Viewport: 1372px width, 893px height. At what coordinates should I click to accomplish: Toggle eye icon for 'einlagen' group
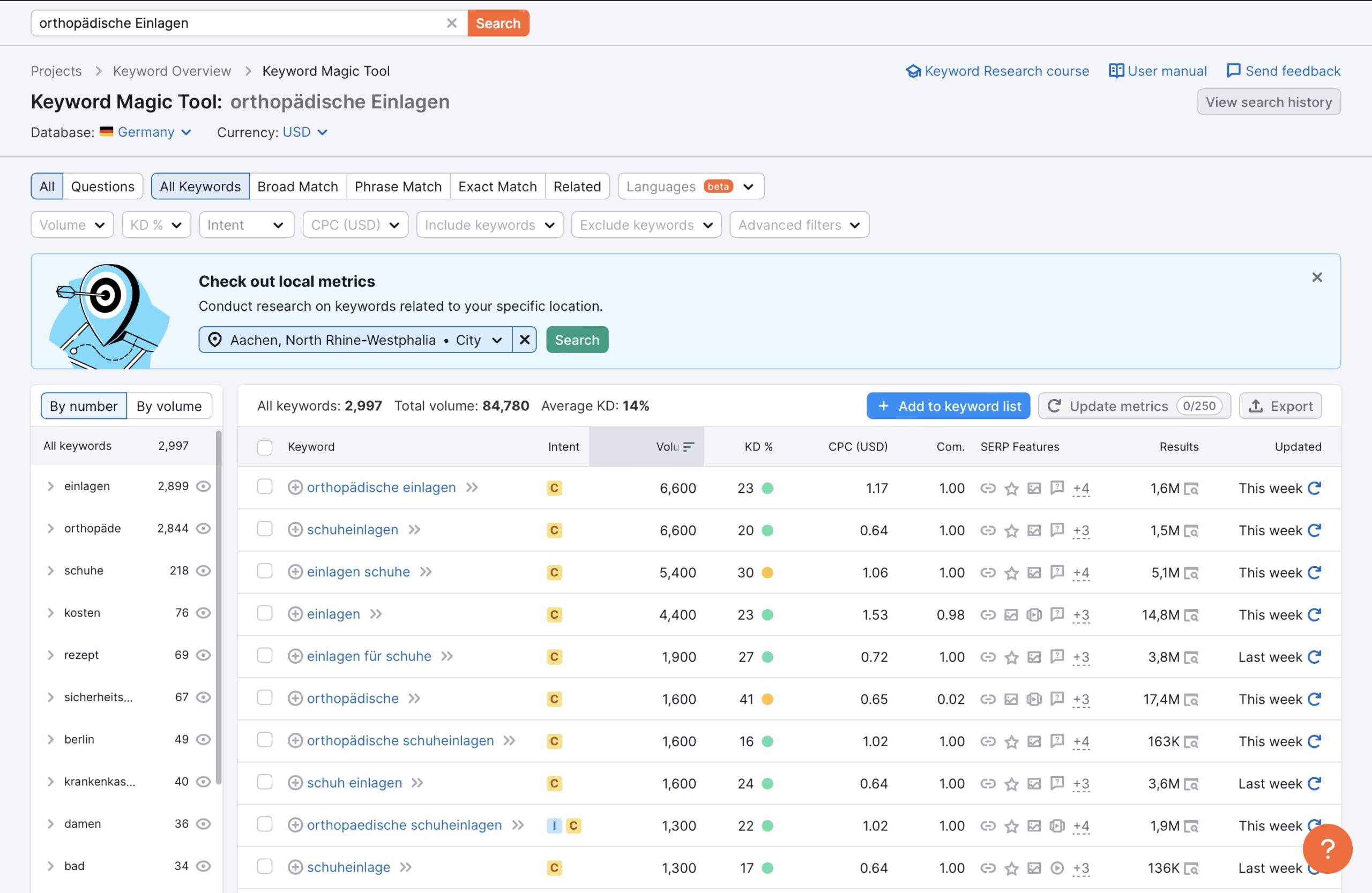(x=204, y=486)
